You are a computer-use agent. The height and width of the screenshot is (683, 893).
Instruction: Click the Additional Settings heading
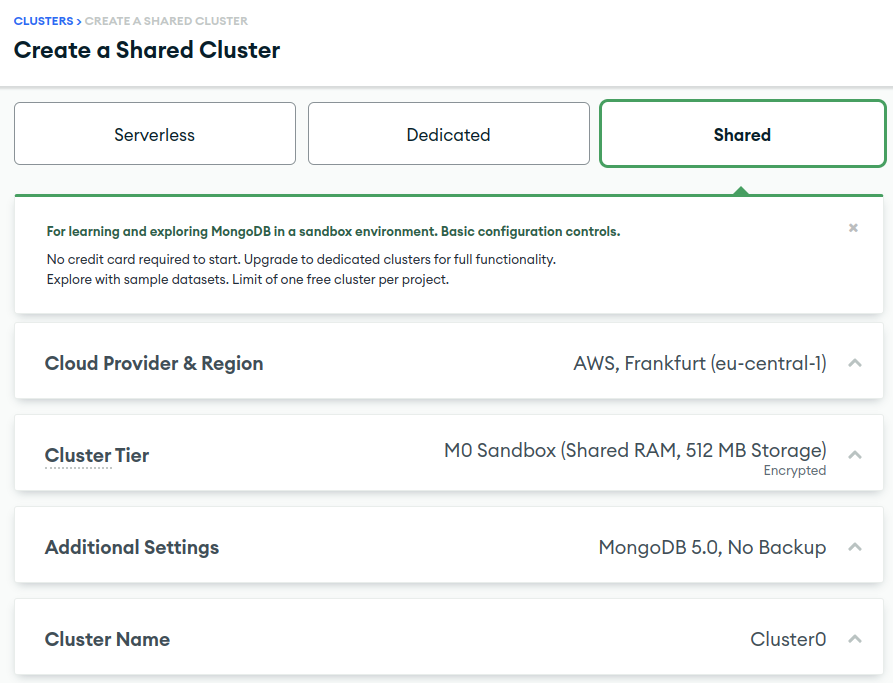click(x=132, y=547)
